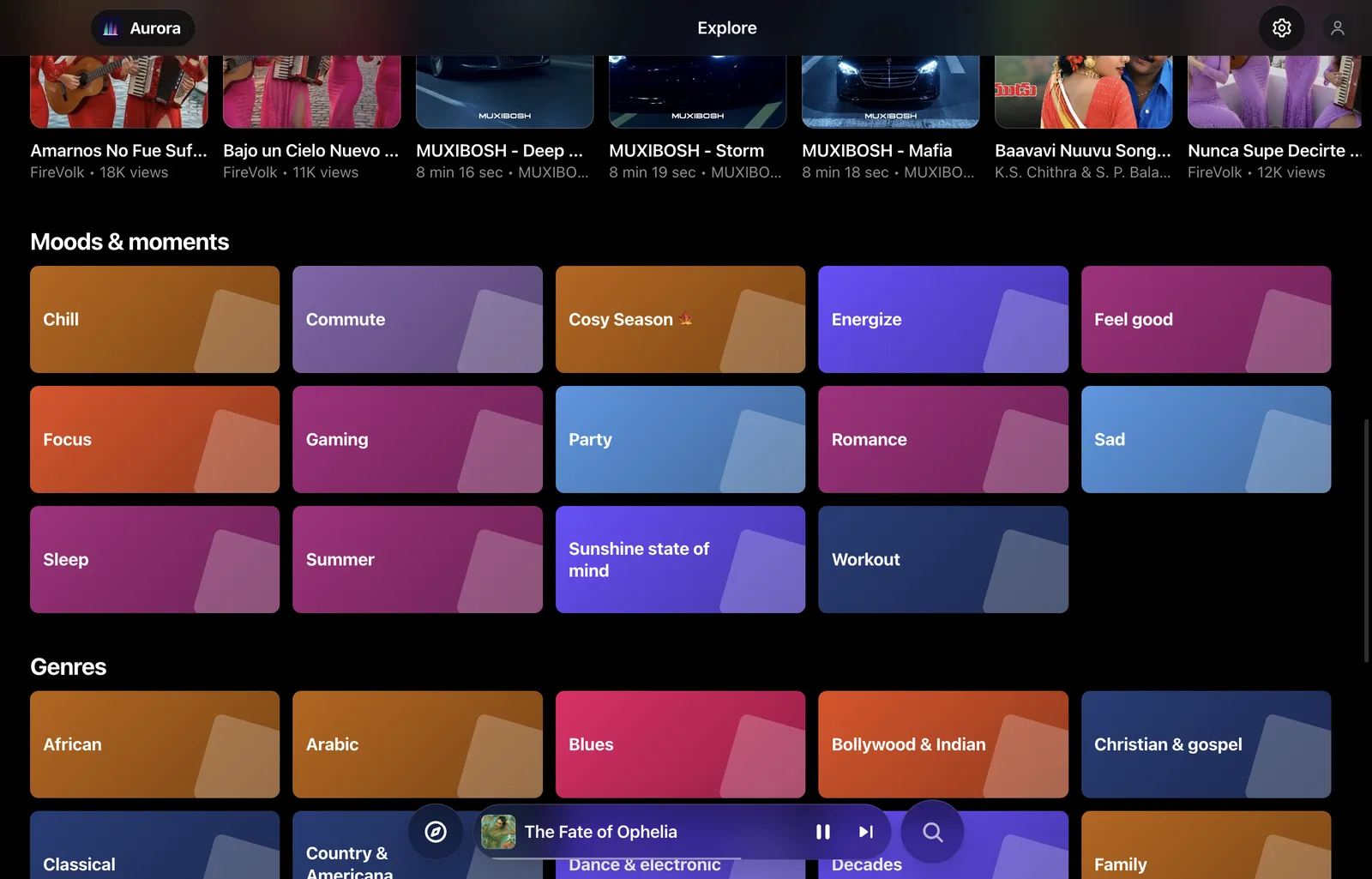1372x879 pixels.
Task: Click the MUXIBOSH - Storm title
Action: click(686, 150)
